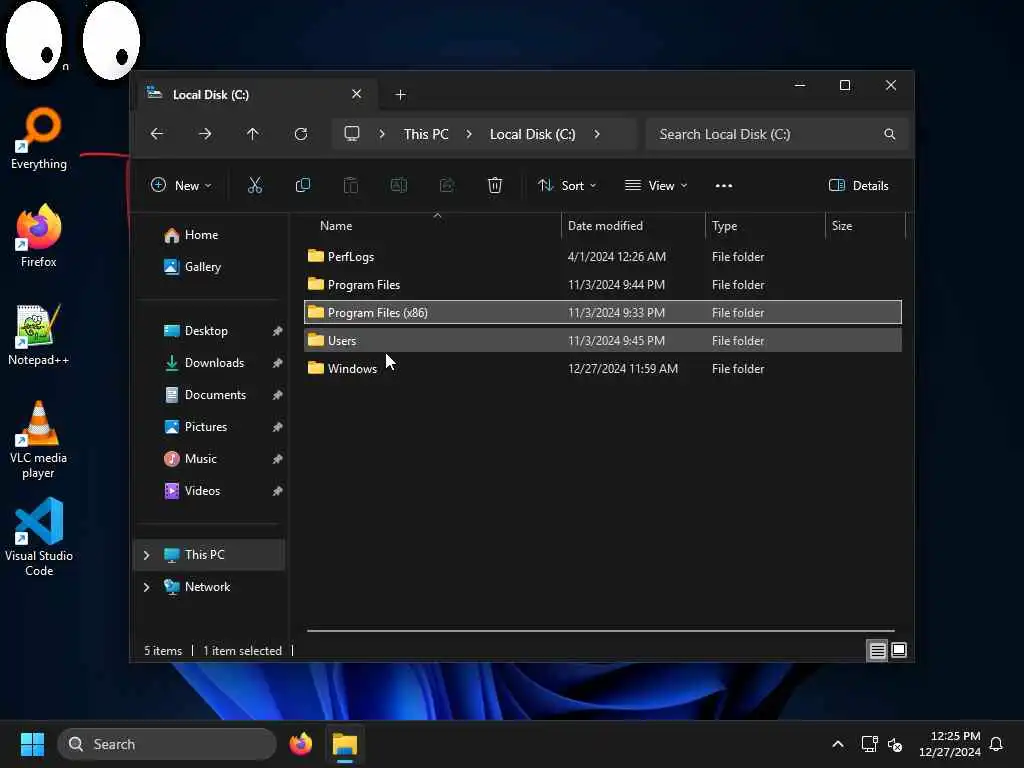Sort by the Name column header

[x=336, y=226]
